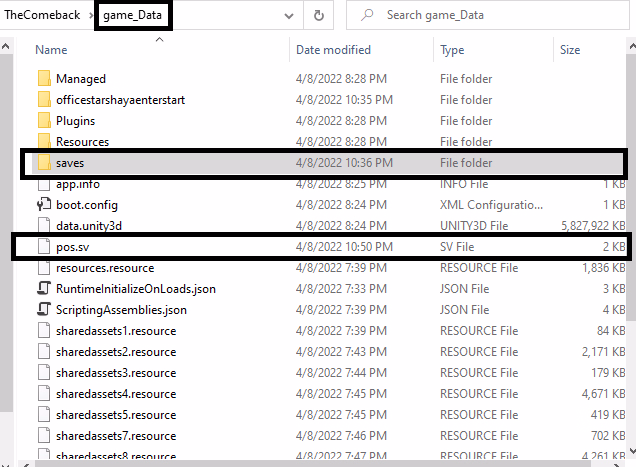The height and width of the screenshot is (467, 636).
Task: Click the Resources folder icon
Action: click(44, 141)
